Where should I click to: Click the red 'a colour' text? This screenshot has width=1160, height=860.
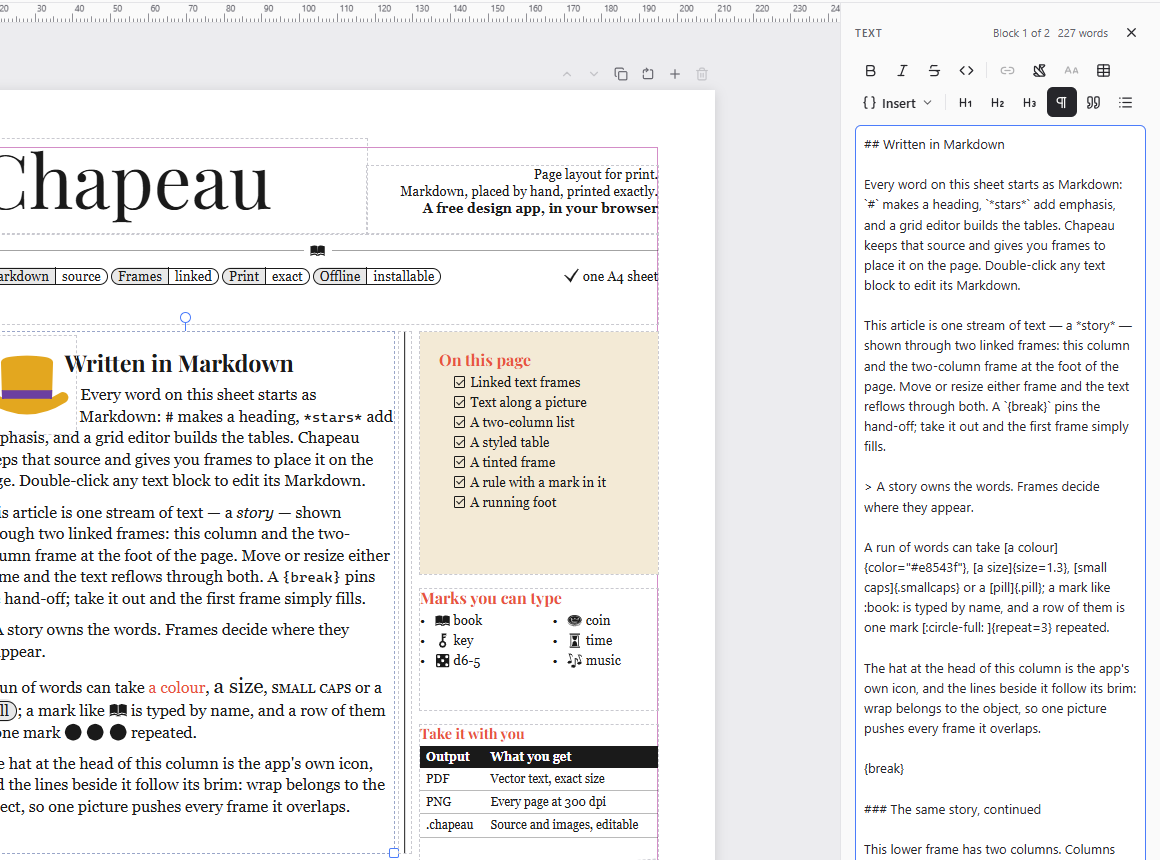pos(177,688)
